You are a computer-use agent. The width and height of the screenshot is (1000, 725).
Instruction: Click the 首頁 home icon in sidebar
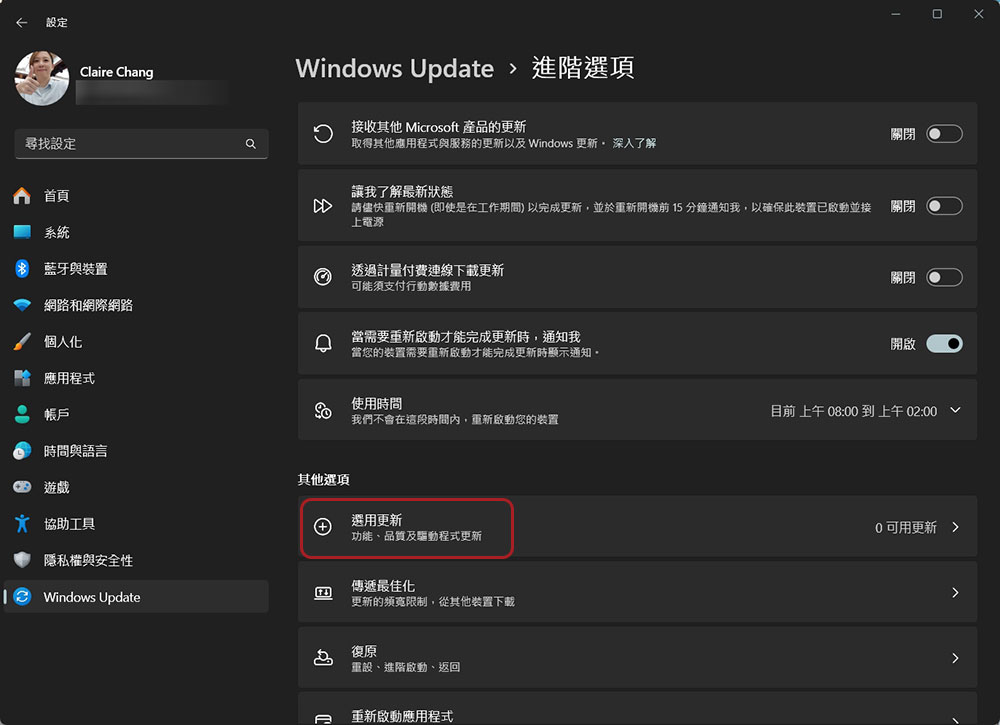(22, 196)
